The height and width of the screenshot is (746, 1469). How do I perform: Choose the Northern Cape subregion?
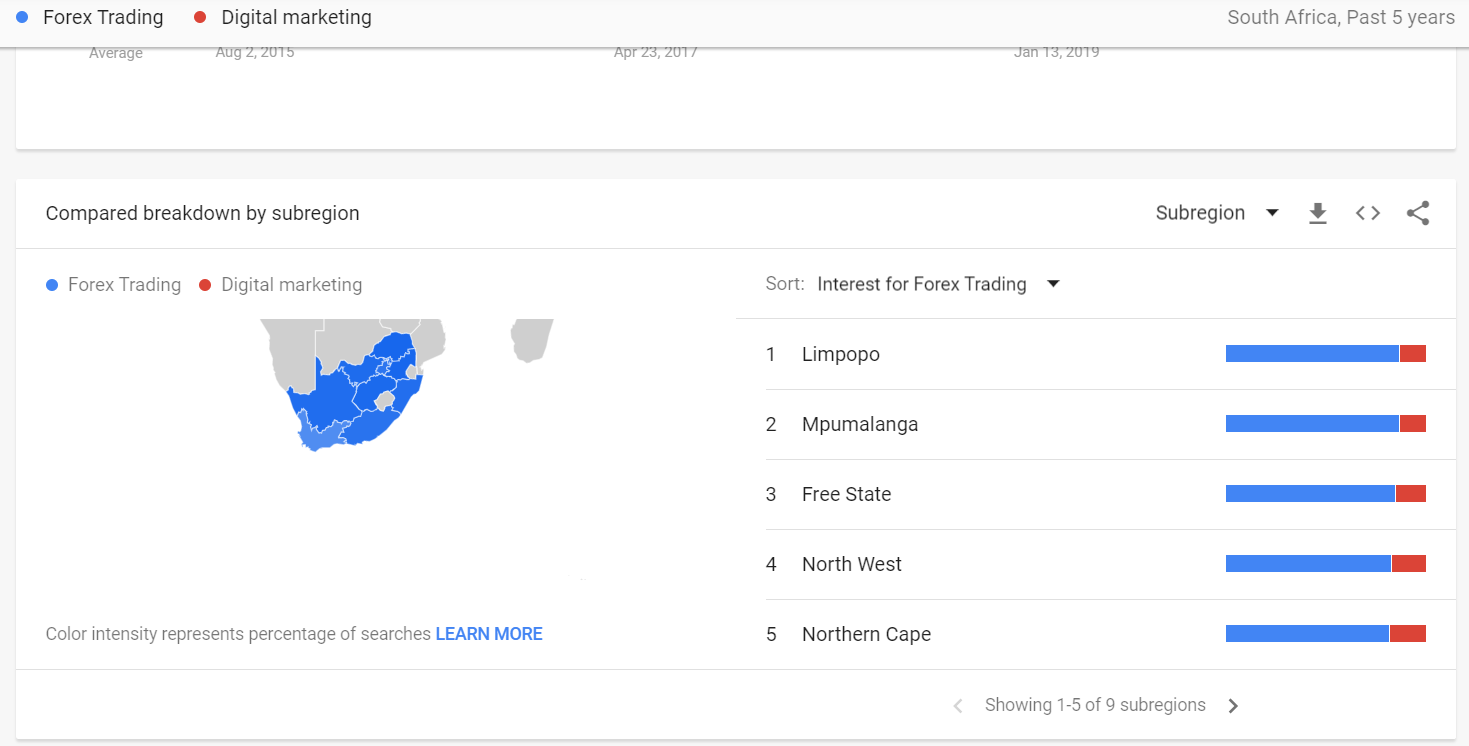tap(866, 634)
